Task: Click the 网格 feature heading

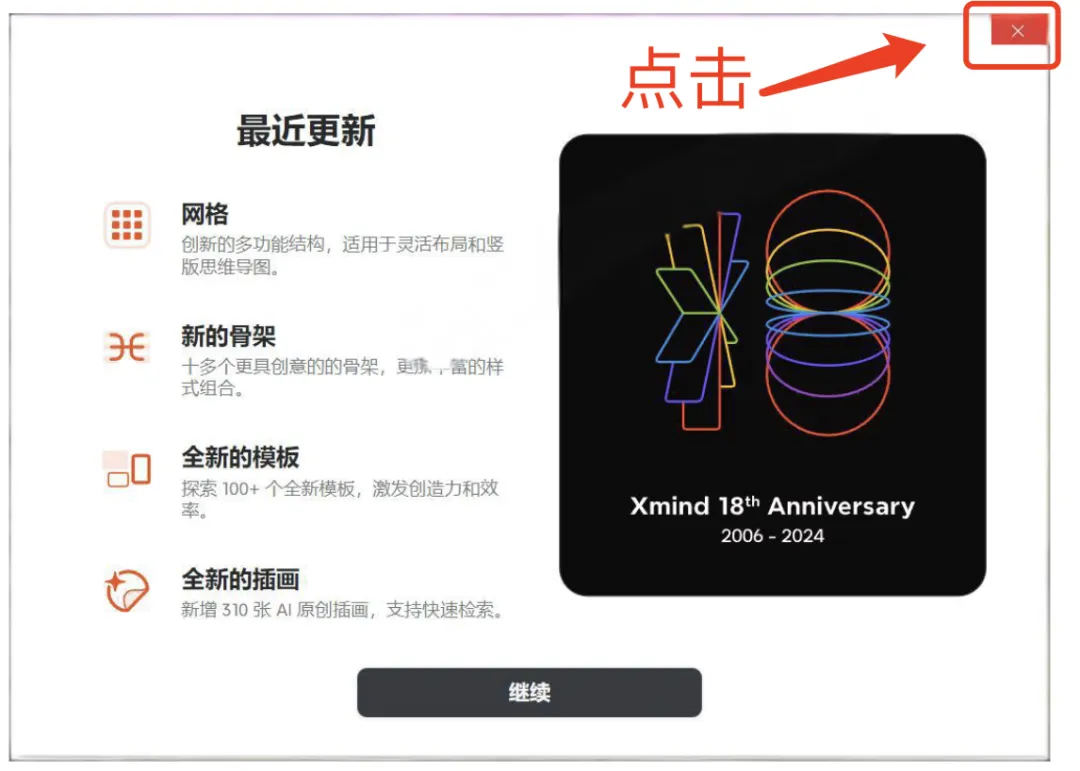Action: point(205,214)
